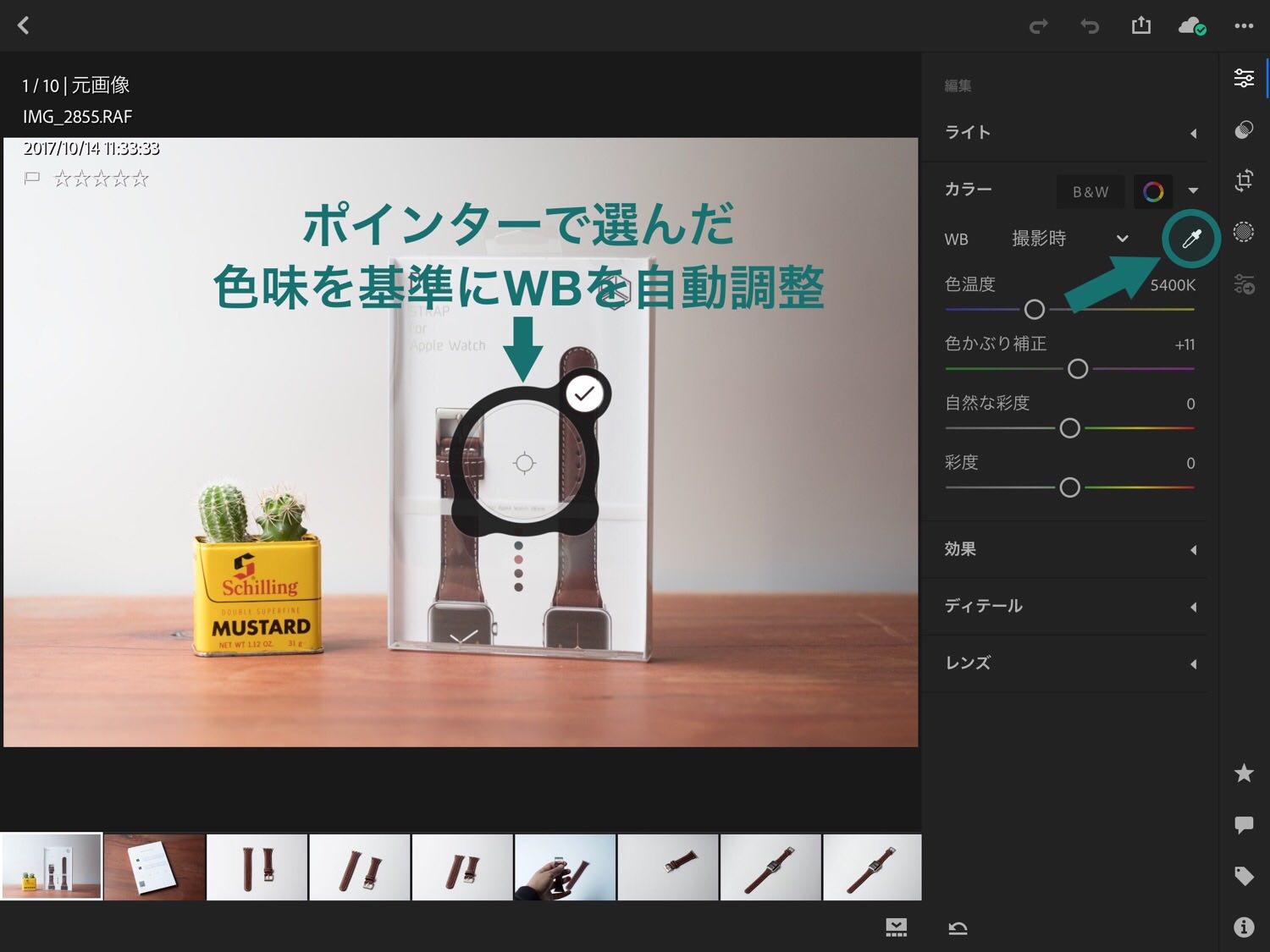The image size is (1270, 952).
Task: Open the 効果 section
Action: click(x=1067, y=550)
